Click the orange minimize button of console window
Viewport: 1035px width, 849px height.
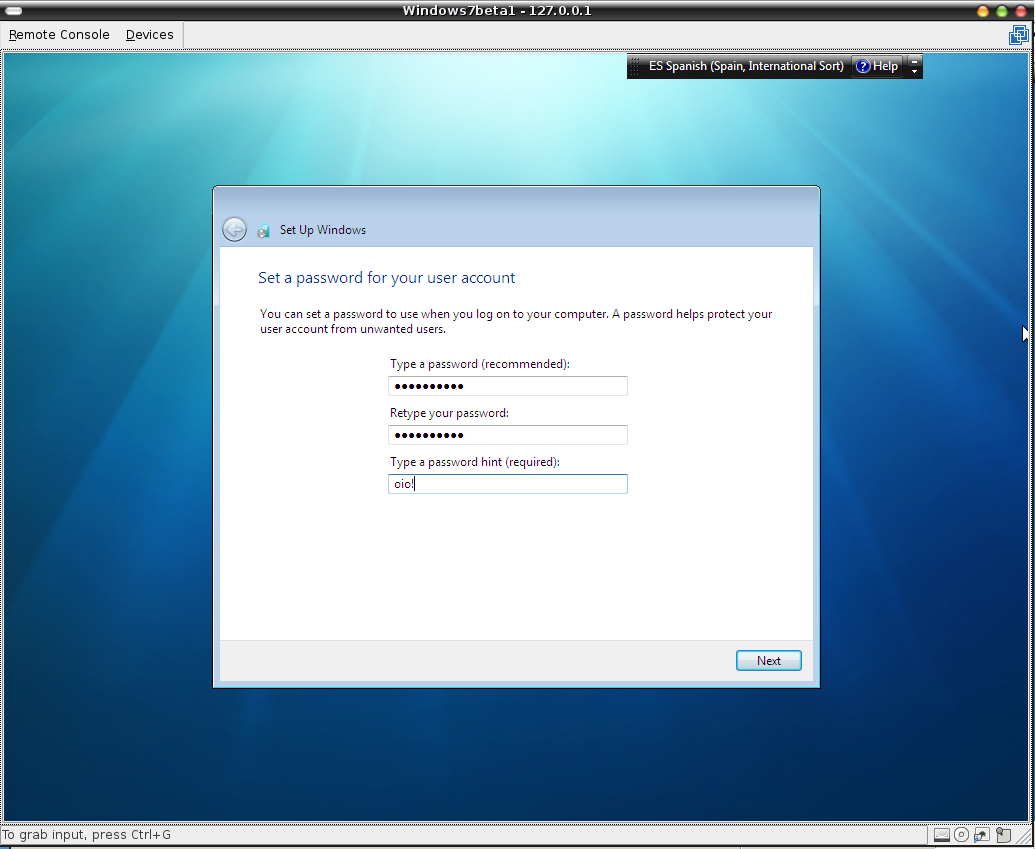[x=983, y=11]
